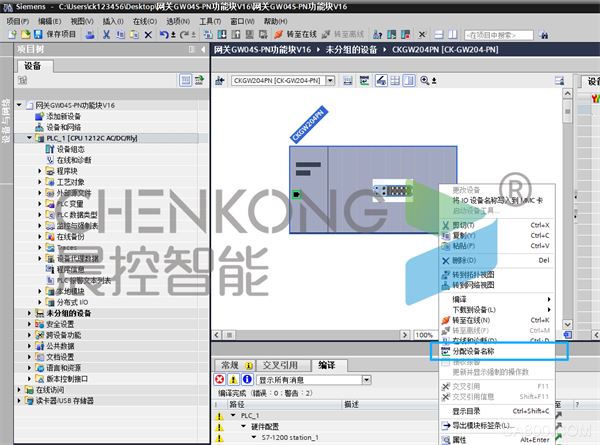The height and width of the screenshot is (445, 600).
Task: Expand the 程序块 folder in project tree
Action: pos(41,171)
